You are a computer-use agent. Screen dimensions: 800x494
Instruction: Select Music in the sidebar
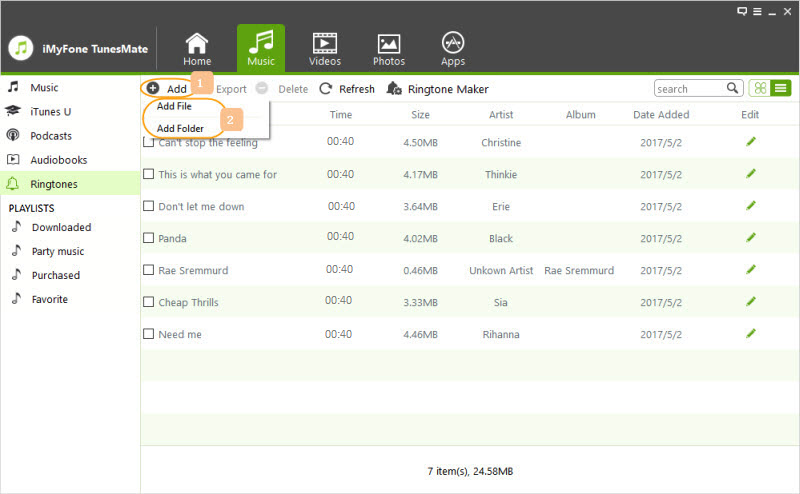point(70,87)
